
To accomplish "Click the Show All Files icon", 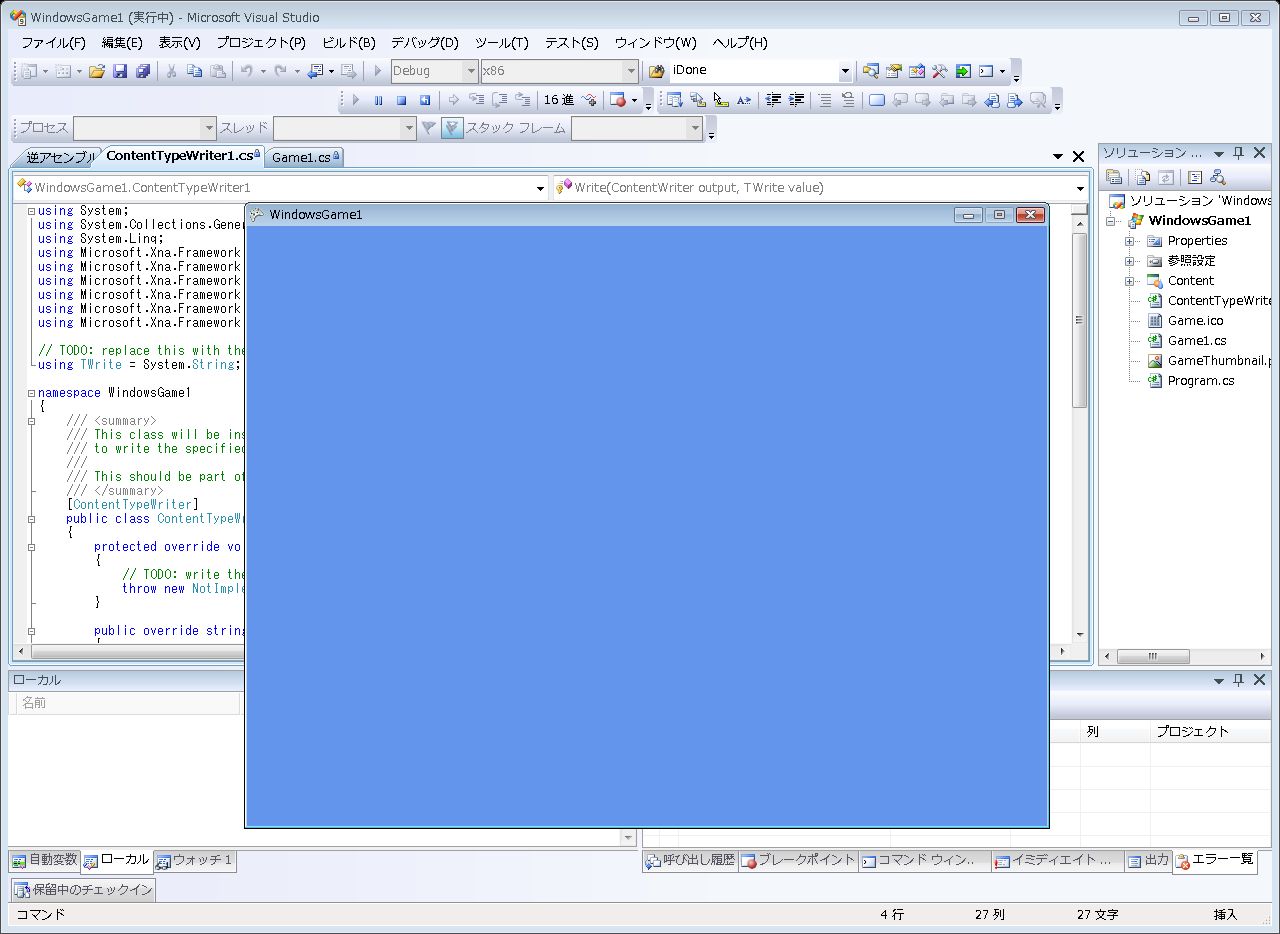I will point(1142,177).
